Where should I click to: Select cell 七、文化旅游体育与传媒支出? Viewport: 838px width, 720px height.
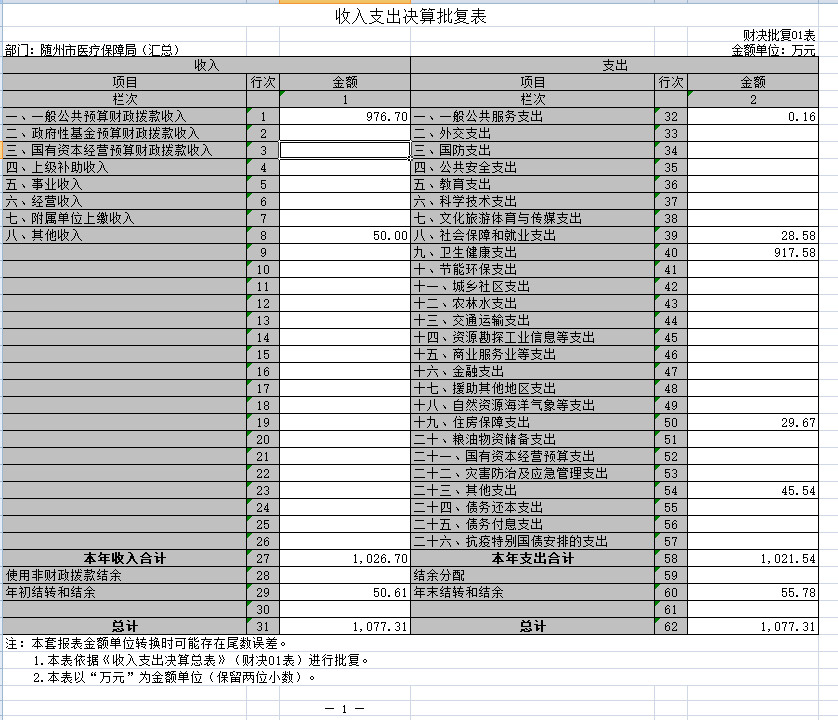[x=532, y=219]
